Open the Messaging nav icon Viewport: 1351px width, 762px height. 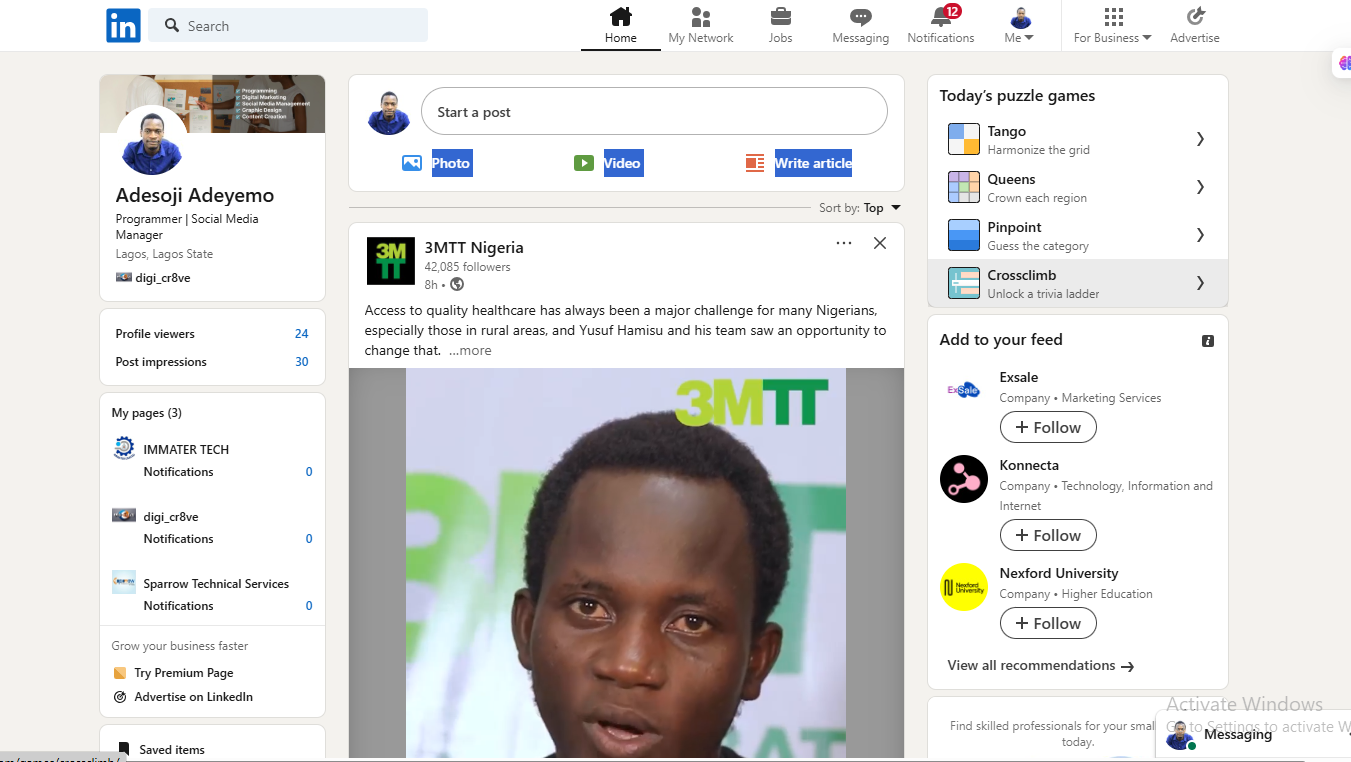(860, 18)
